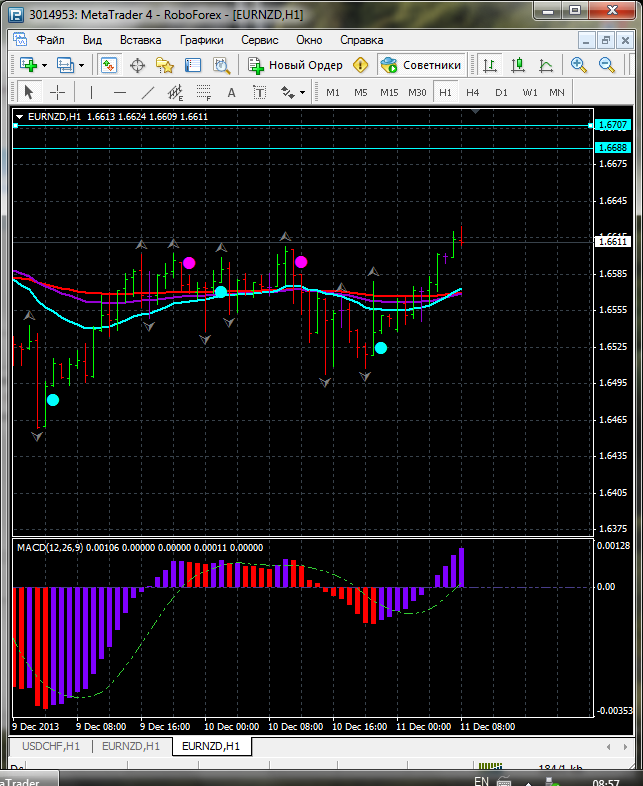
Task: Open the new chart dropdown arrow
Action: click(x=45, y=65)
